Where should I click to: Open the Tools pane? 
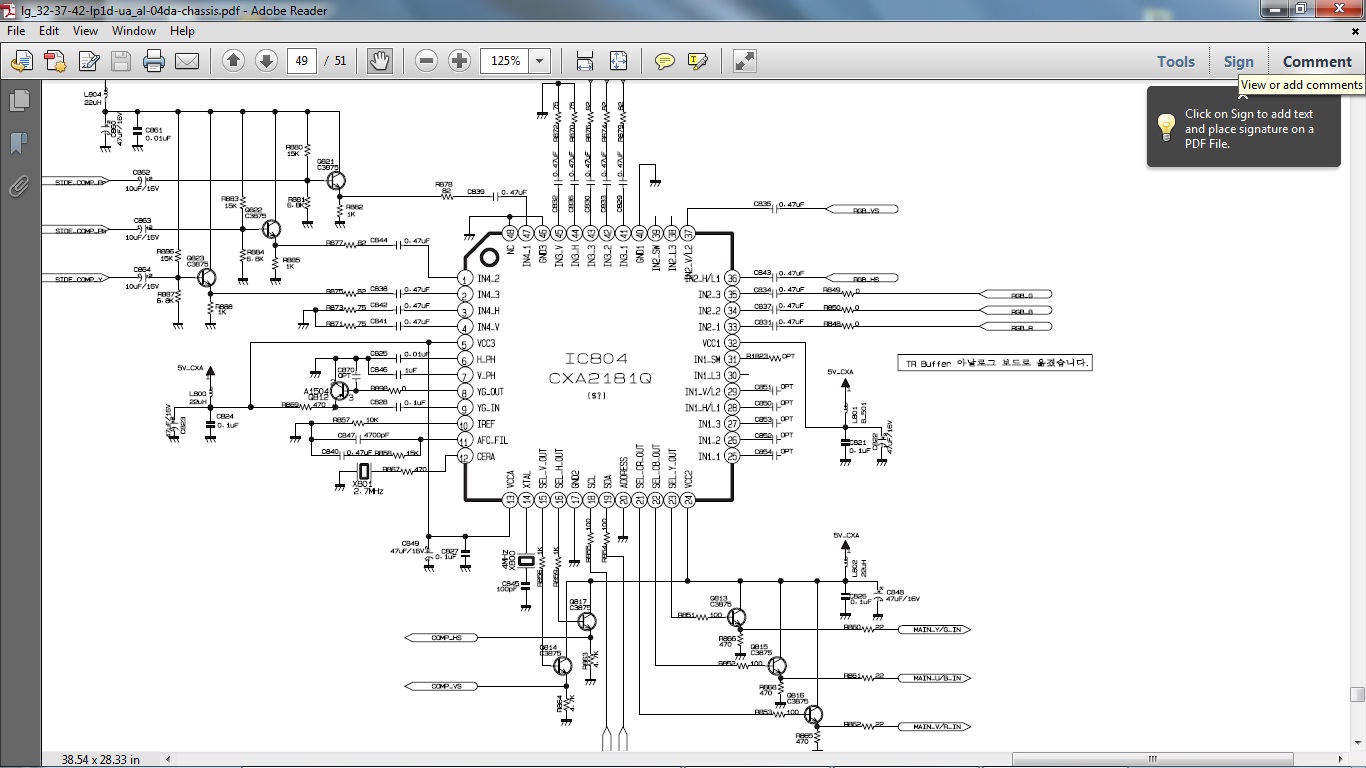[1176, 61]
